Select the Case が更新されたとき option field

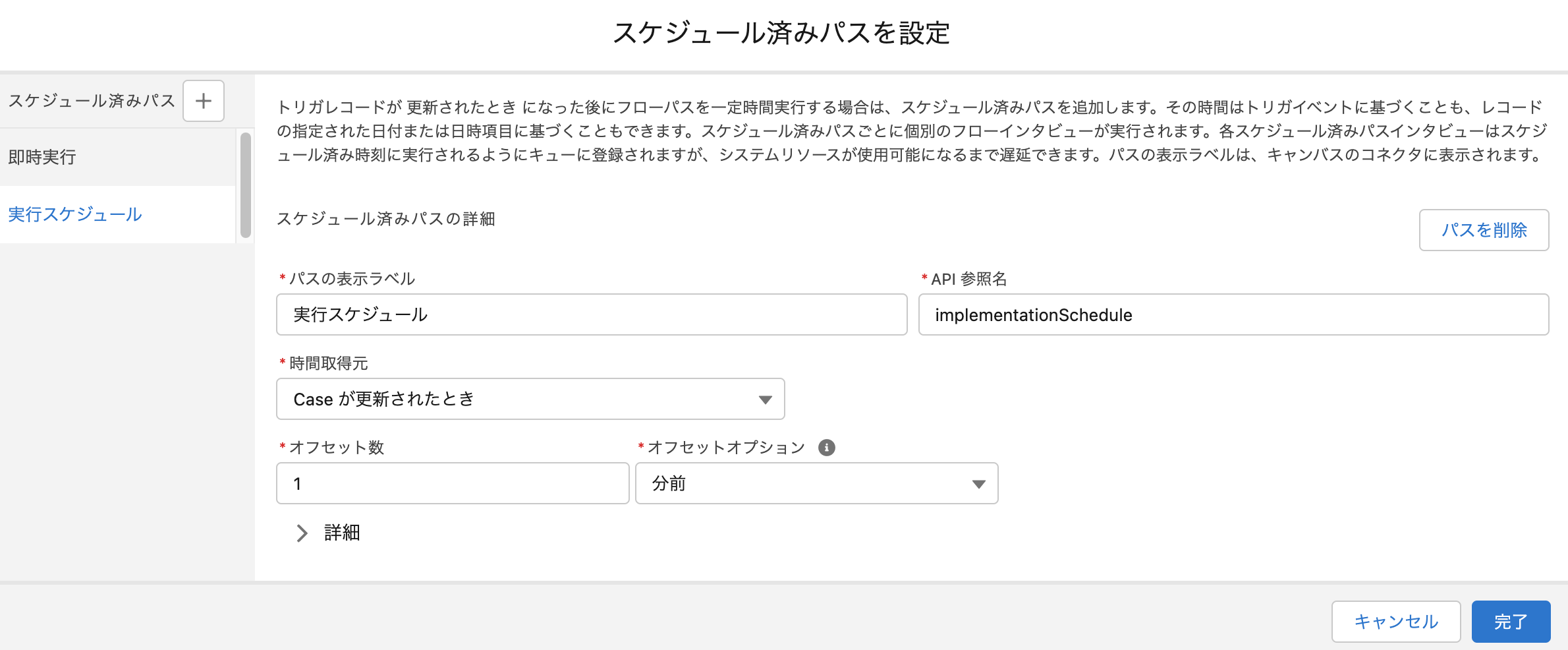click(x=530, y=398)
